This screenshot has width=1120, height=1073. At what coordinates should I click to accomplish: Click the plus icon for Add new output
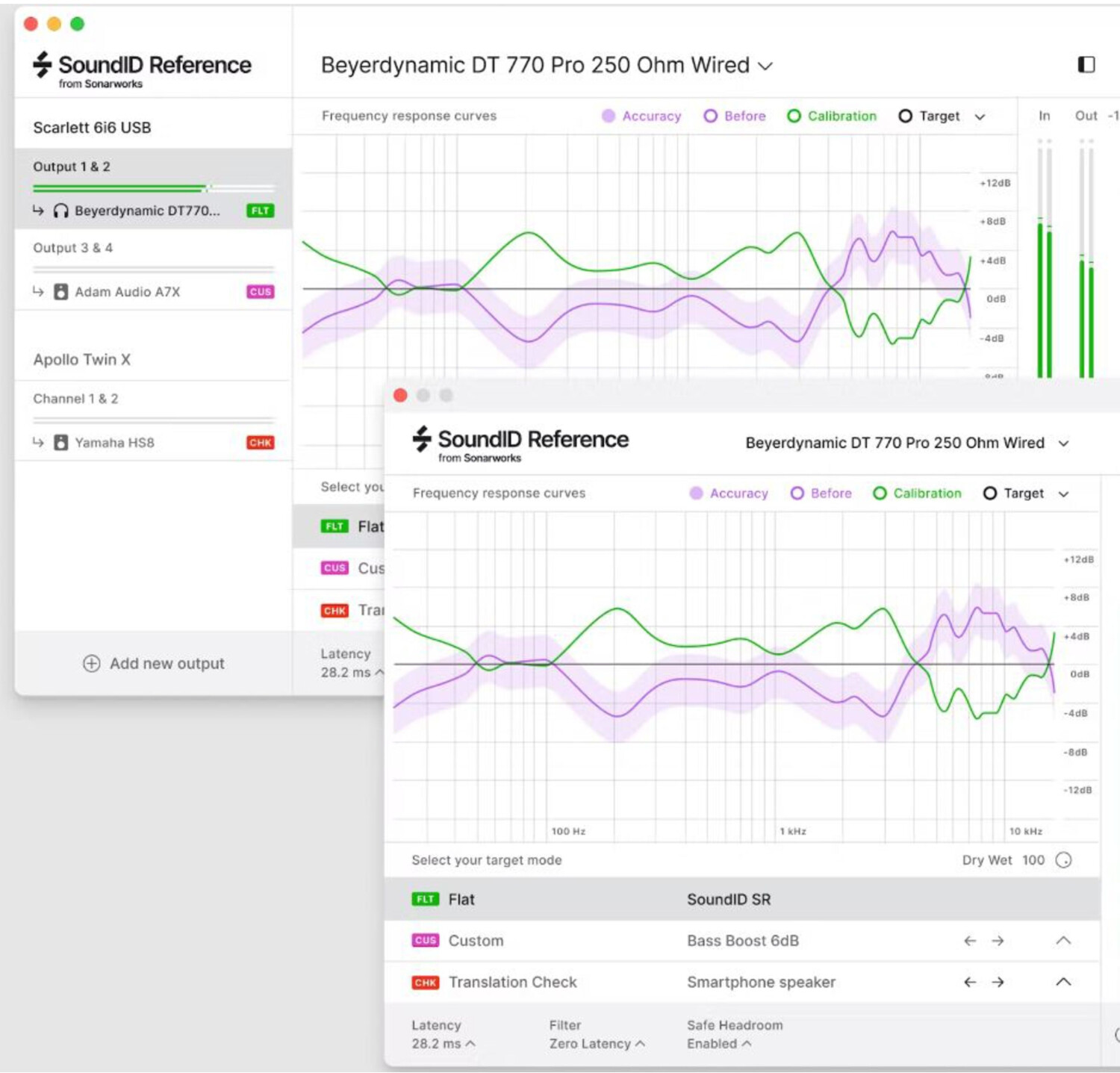91,663
